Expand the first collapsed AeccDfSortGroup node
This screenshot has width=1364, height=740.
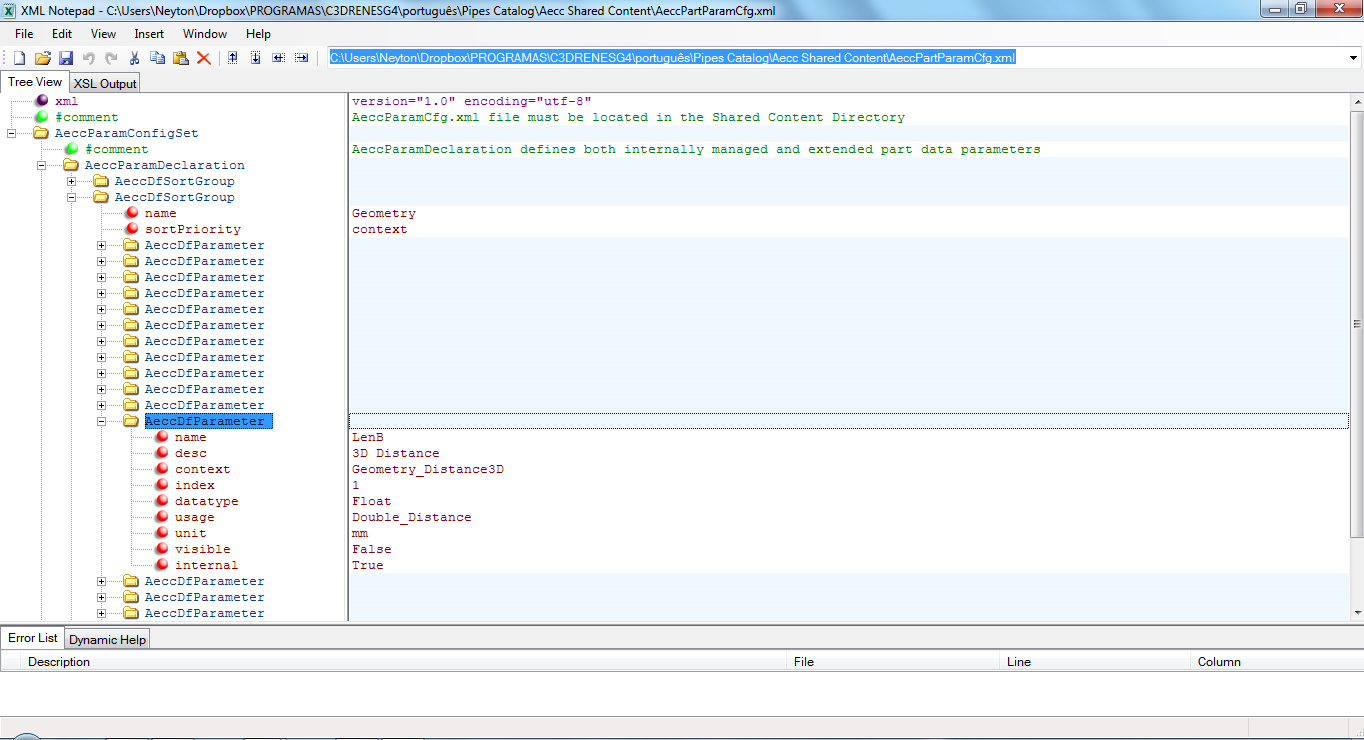72,181
